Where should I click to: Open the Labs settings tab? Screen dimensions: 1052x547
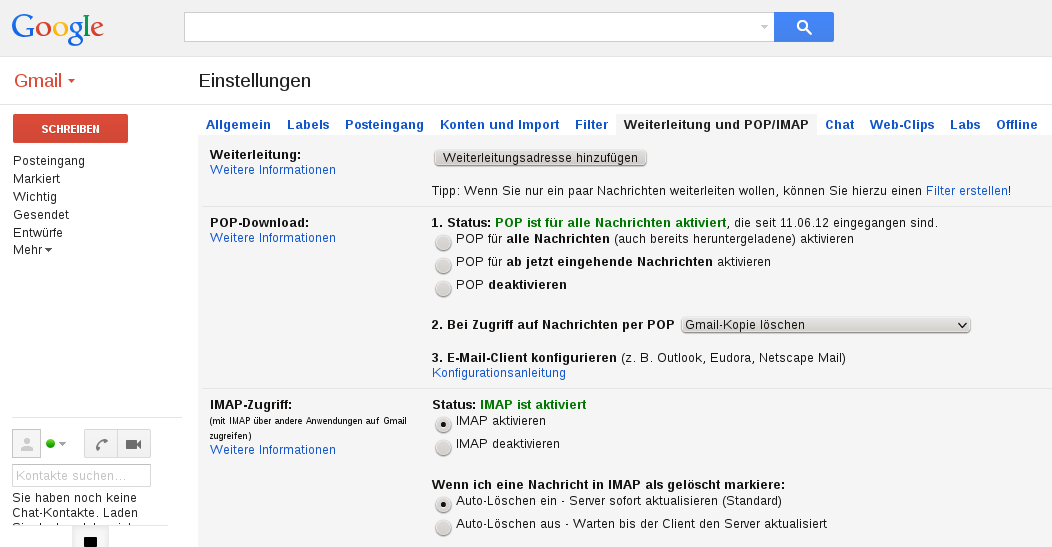(965, 125)
